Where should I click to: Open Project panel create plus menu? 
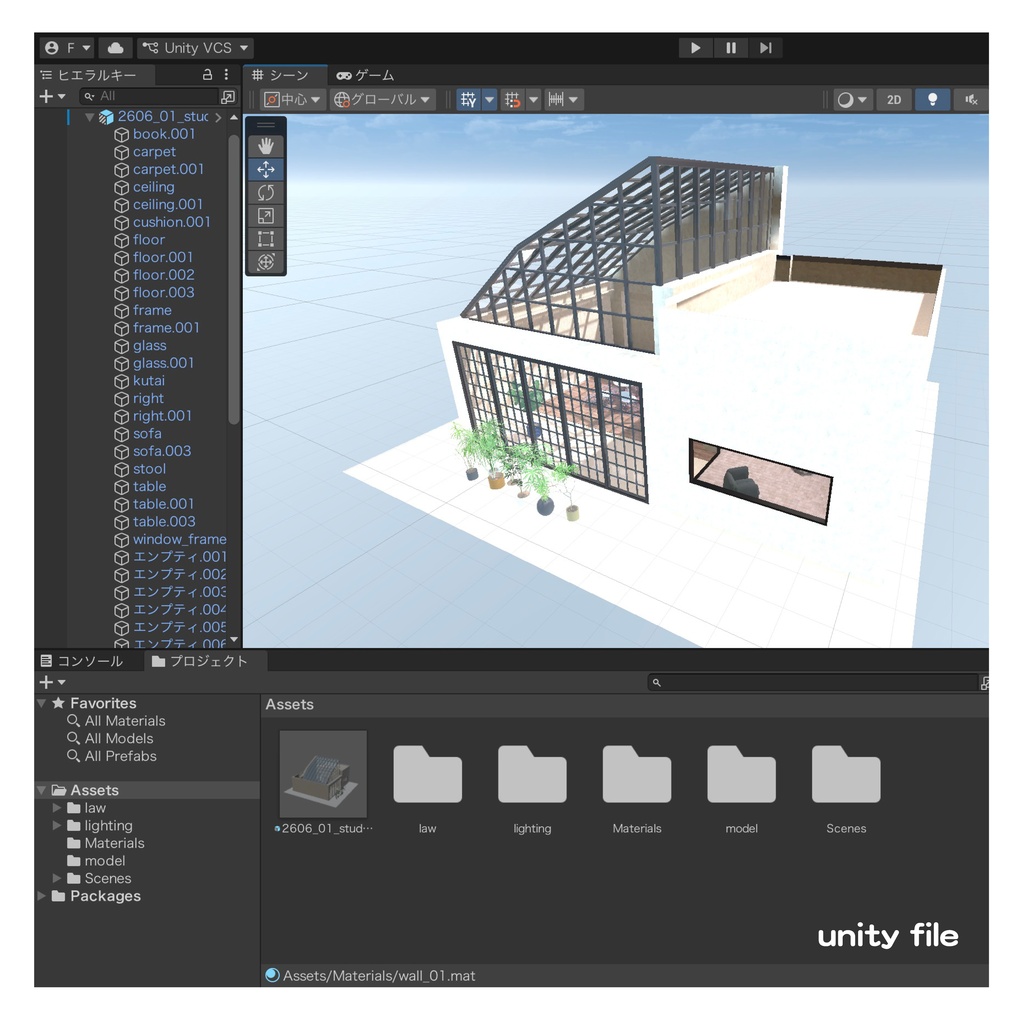coord(52,682)
